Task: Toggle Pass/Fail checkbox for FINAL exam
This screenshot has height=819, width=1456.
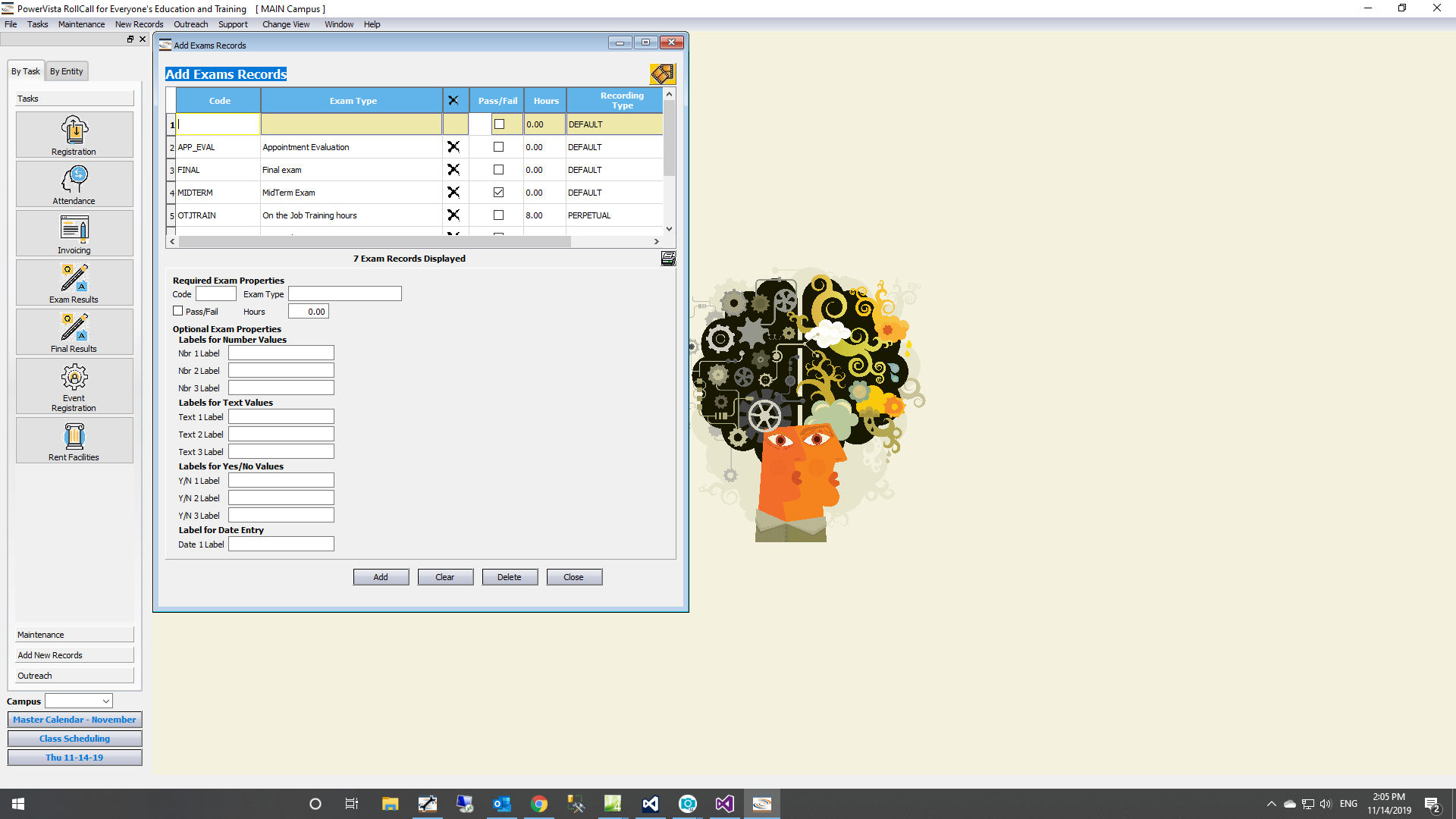Action: pyautogui.click(x=498, y=170)
